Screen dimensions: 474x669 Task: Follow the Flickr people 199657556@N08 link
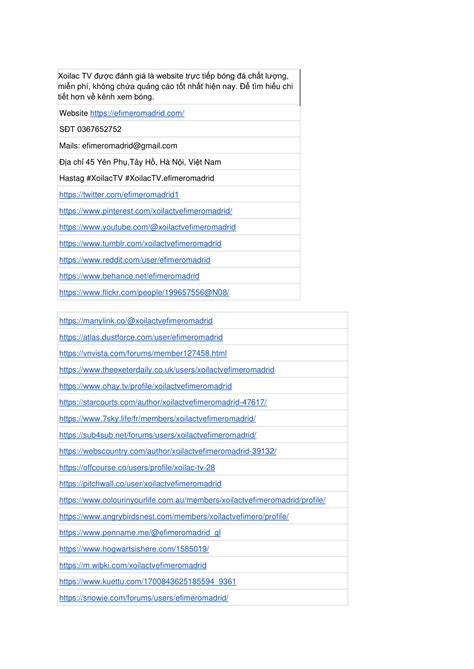144,292
